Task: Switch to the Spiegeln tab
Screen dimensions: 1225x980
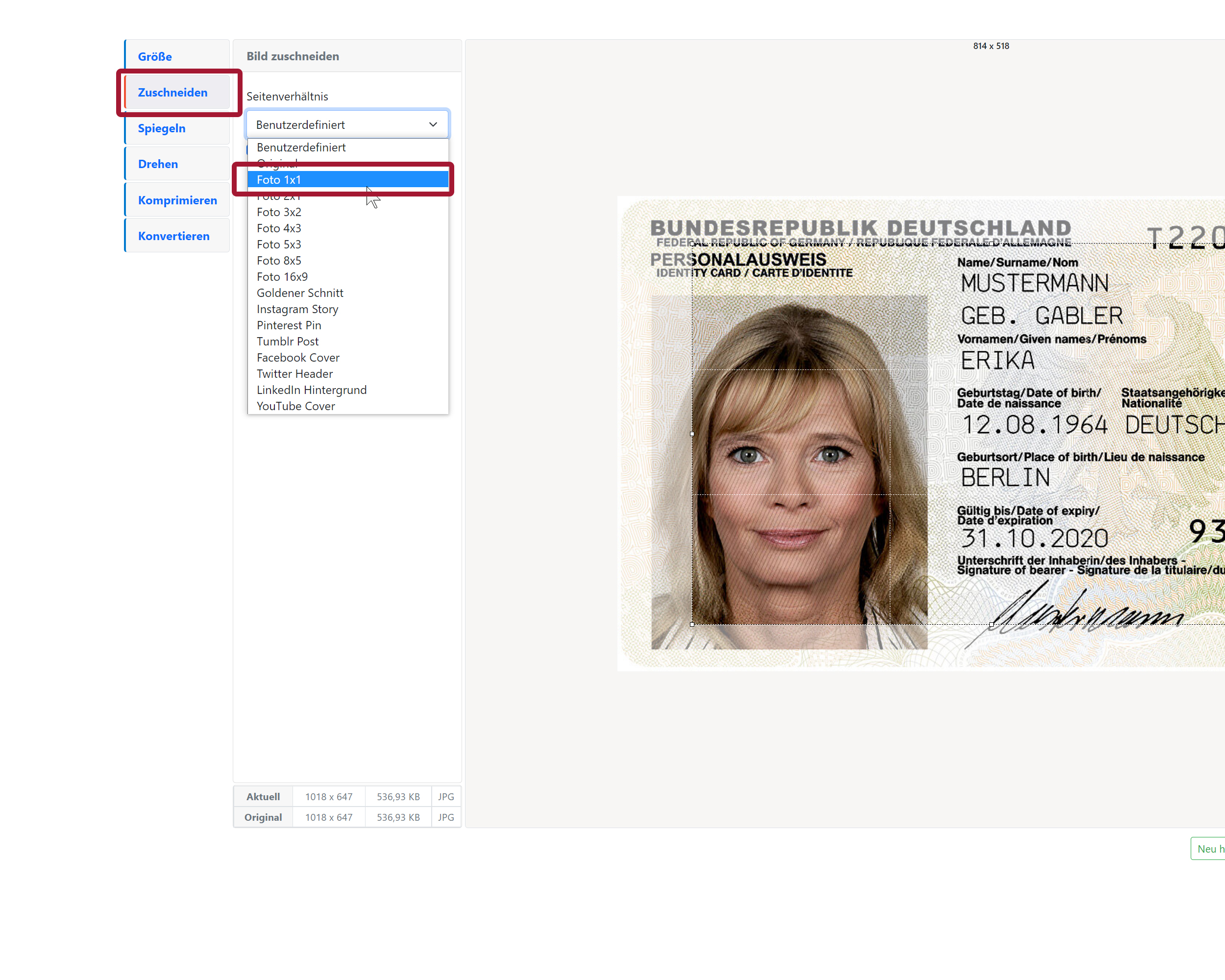Action: tap(161, 128)
